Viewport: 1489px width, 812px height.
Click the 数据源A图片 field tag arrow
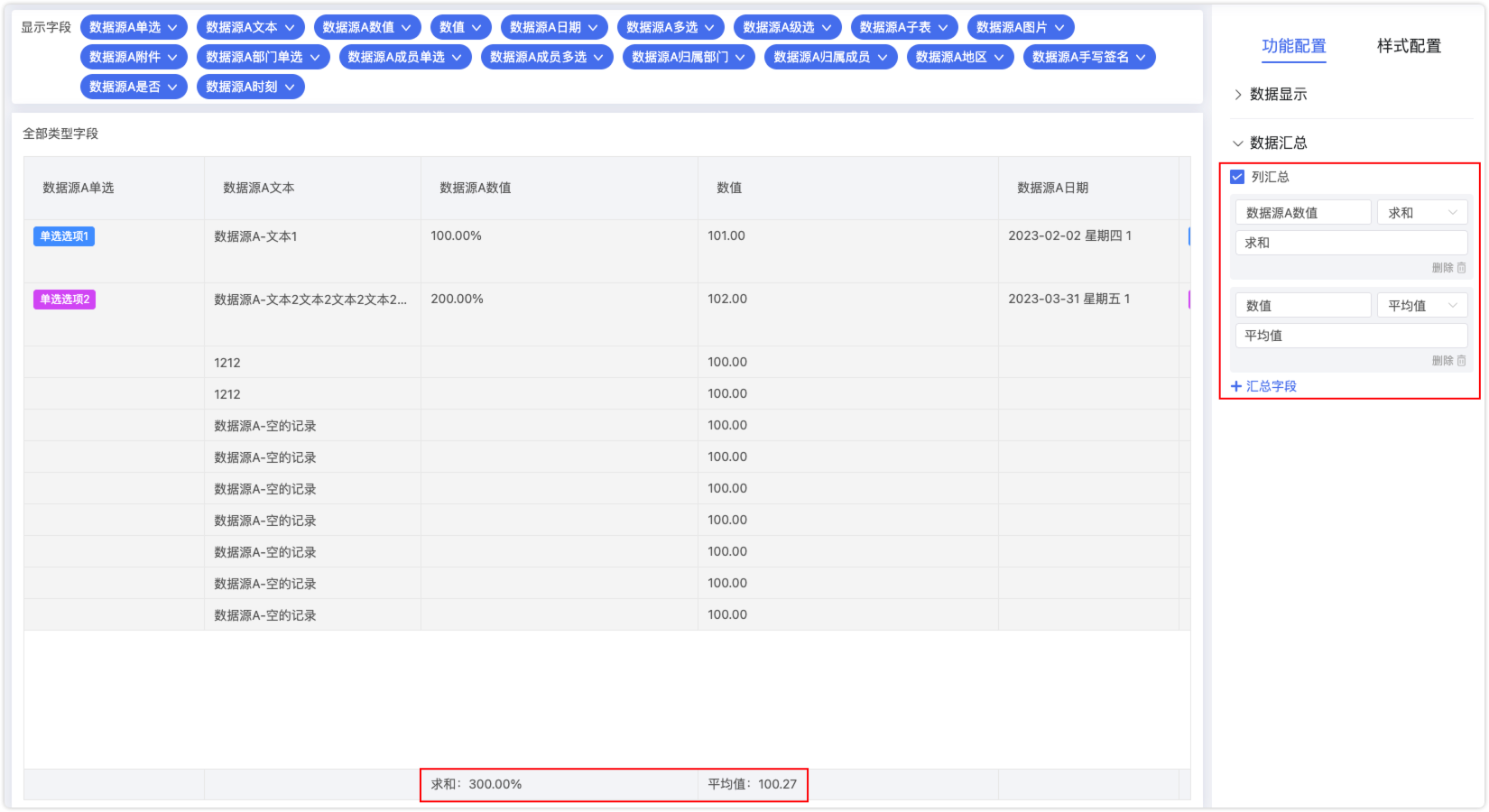1059,28
